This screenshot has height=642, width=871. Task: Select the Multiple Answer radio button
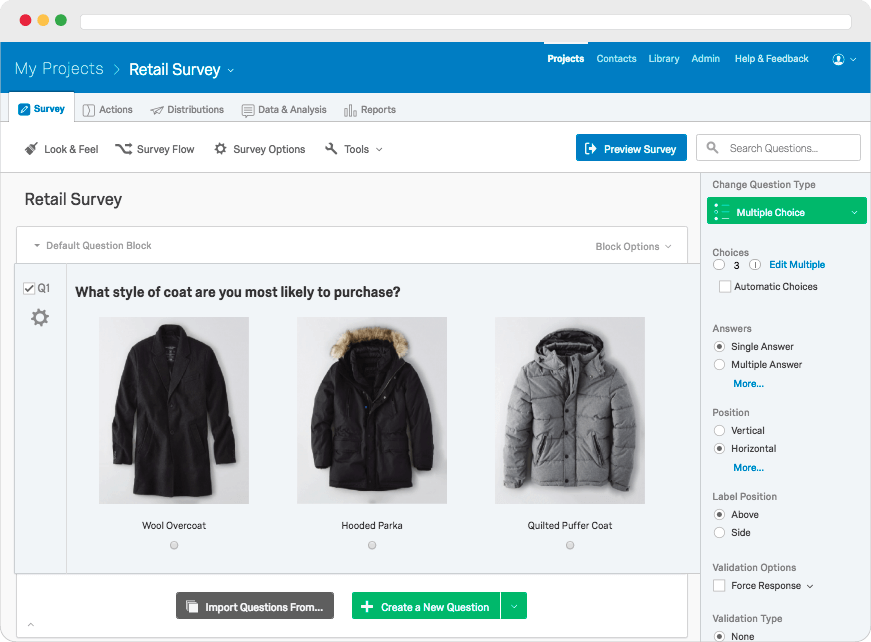pos(719,364)
